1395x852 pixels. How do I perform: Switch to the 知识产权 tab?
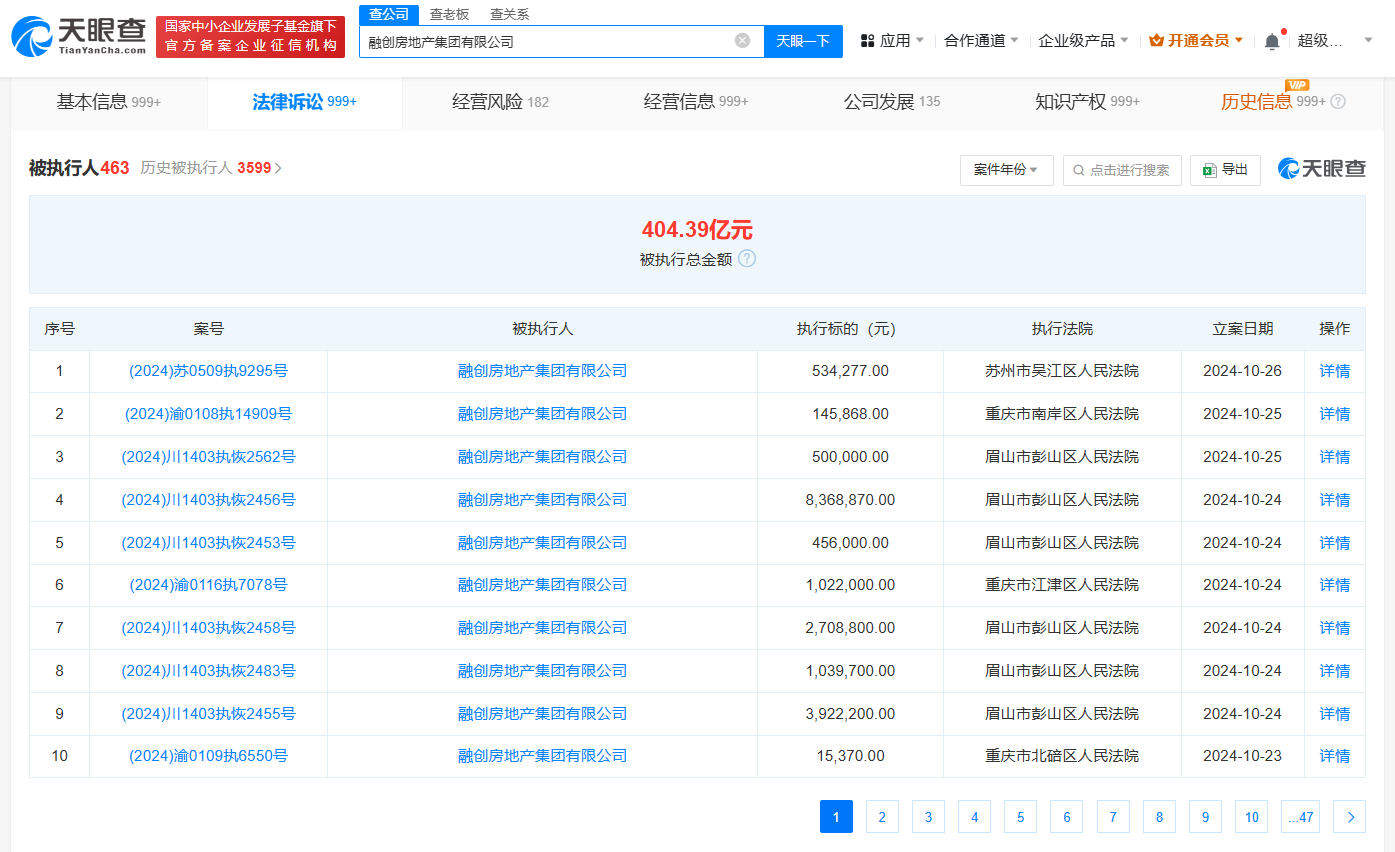pos(1087,102)
